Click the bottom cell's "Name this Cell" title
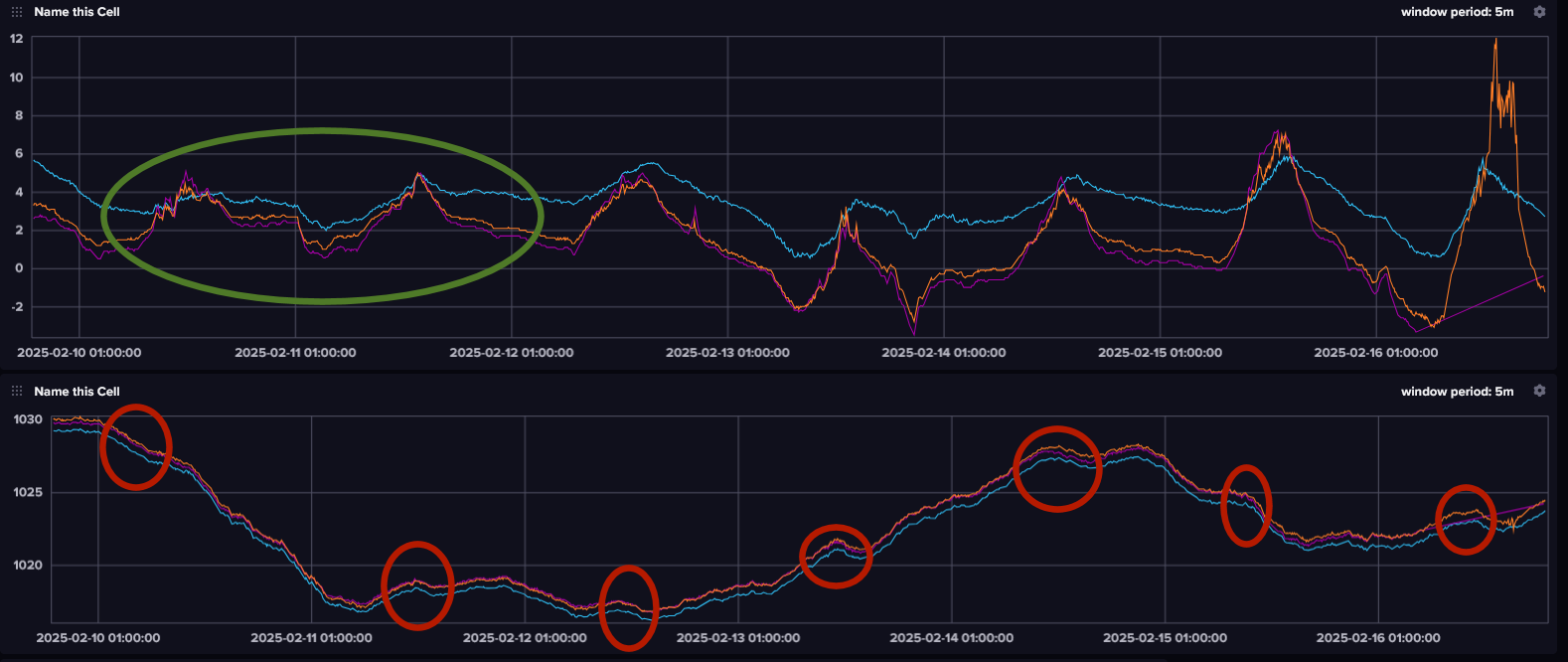The width and height of the screenshot is (1568, 662). [x=77, y=392]
